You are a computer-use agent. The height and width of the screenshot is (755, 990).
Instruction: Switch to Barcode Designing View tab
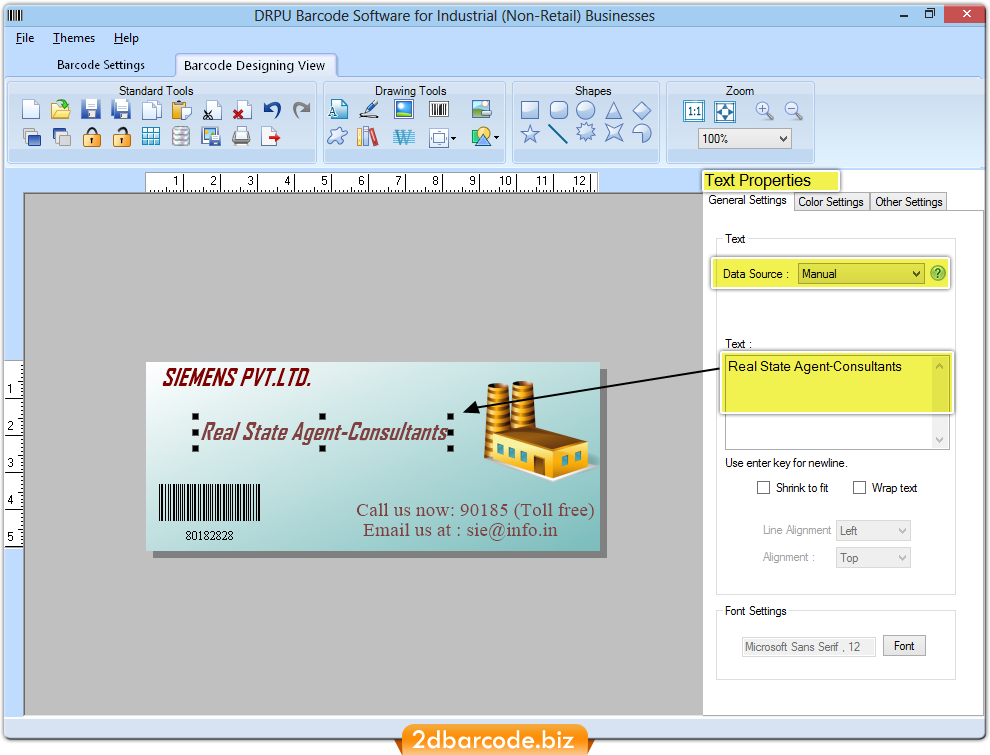254,66
